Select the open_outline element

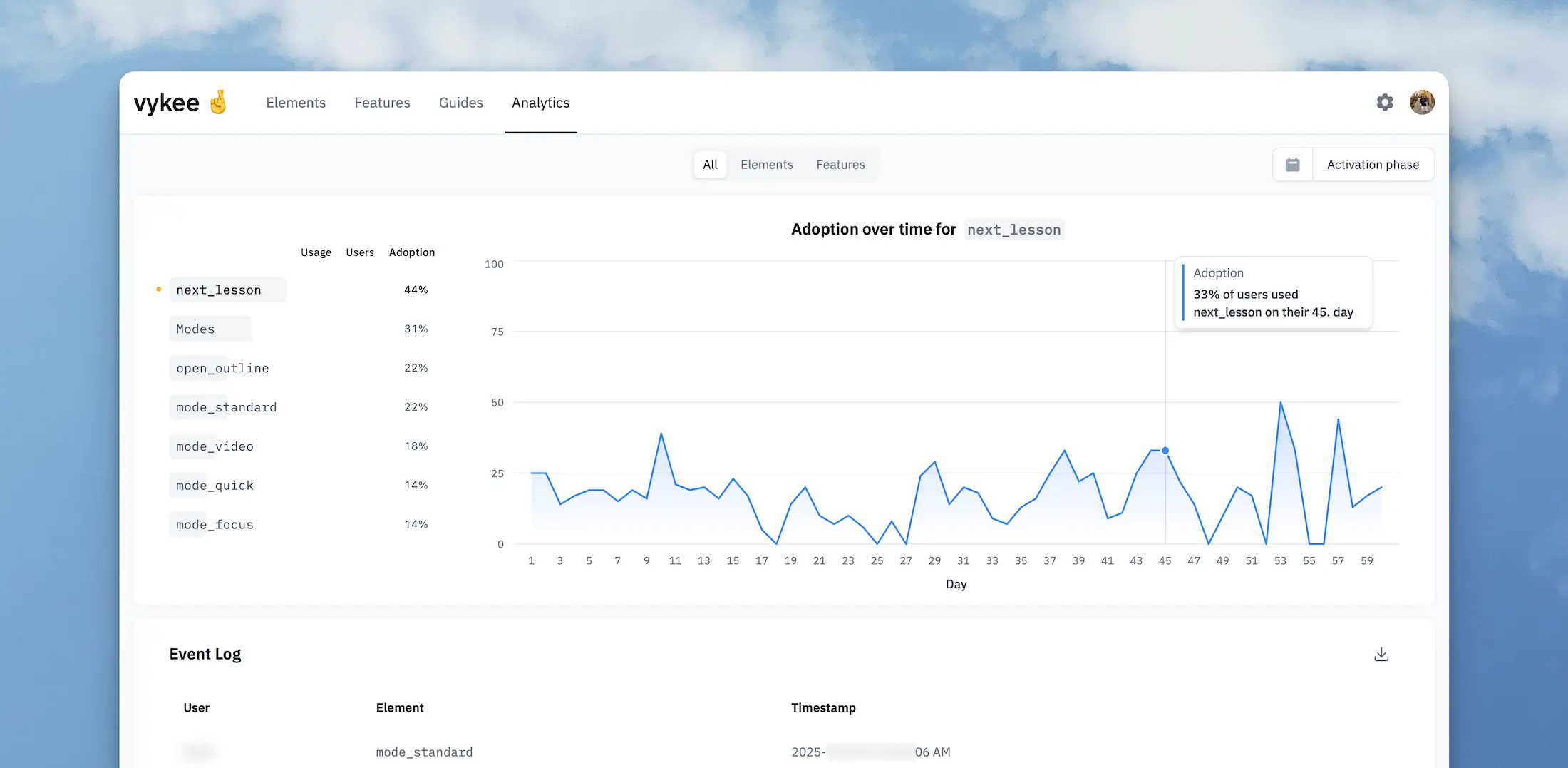[222, 368]
